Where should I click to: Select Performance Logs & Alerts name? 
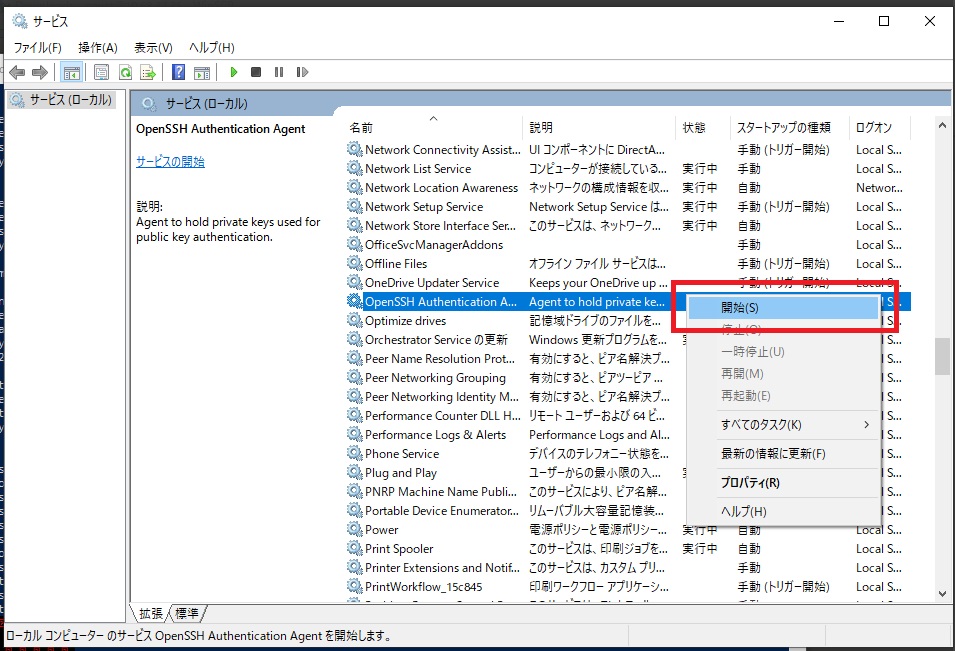(x=435, y=434)
